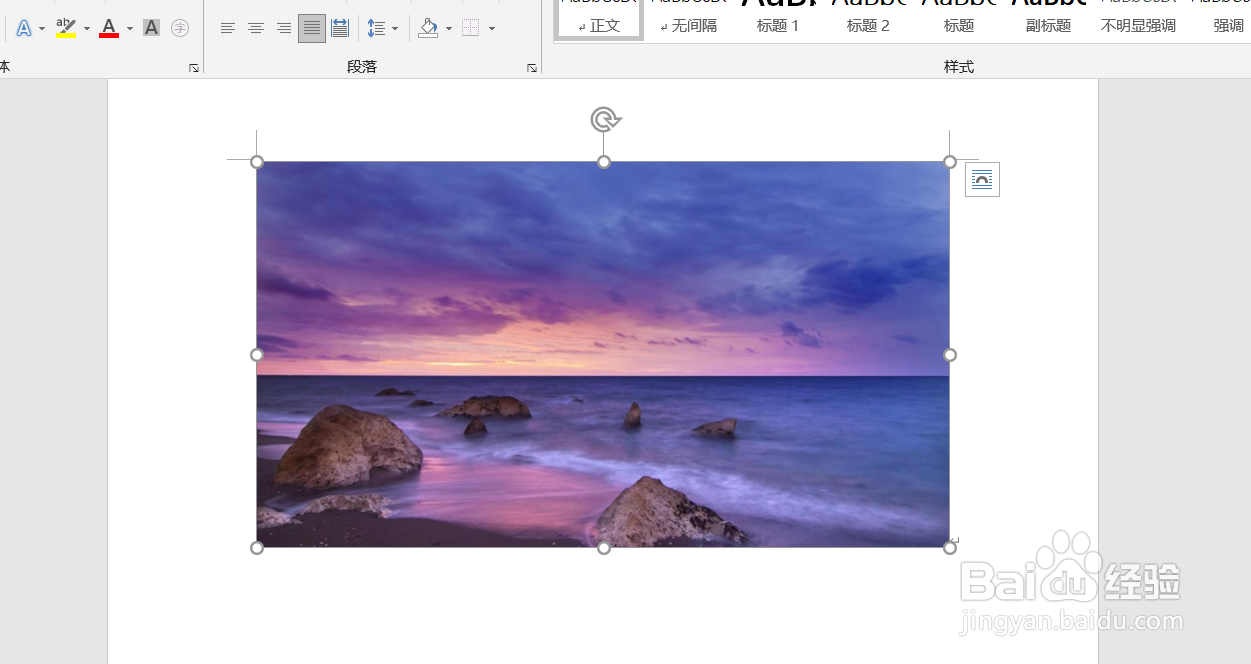Click the line spacing icon
The image size is (1251, 664).
coord(376,28)
